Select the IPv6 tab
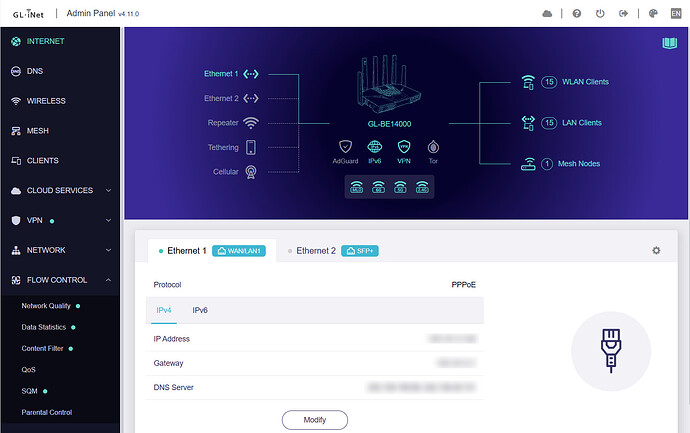This screenshot has height=433, width=690. (200, 311)
